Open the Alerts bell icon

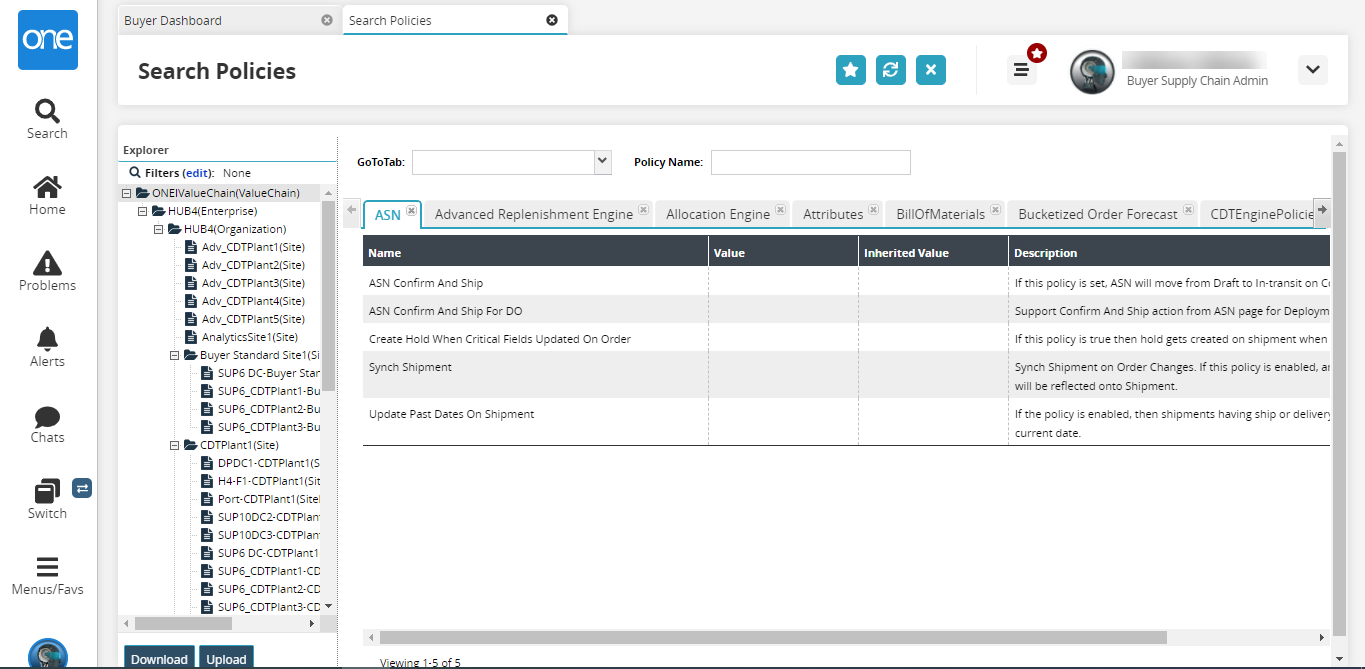47,339
